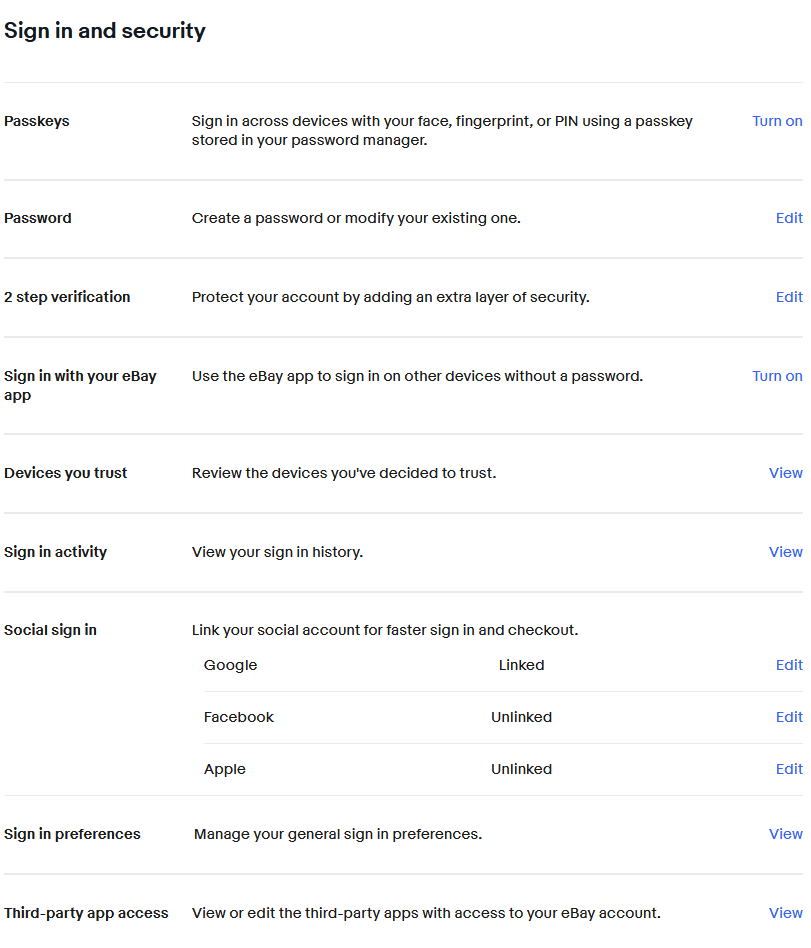
Task: Click the 'Linked' status for Google
Action: click(x=521, y=665)
